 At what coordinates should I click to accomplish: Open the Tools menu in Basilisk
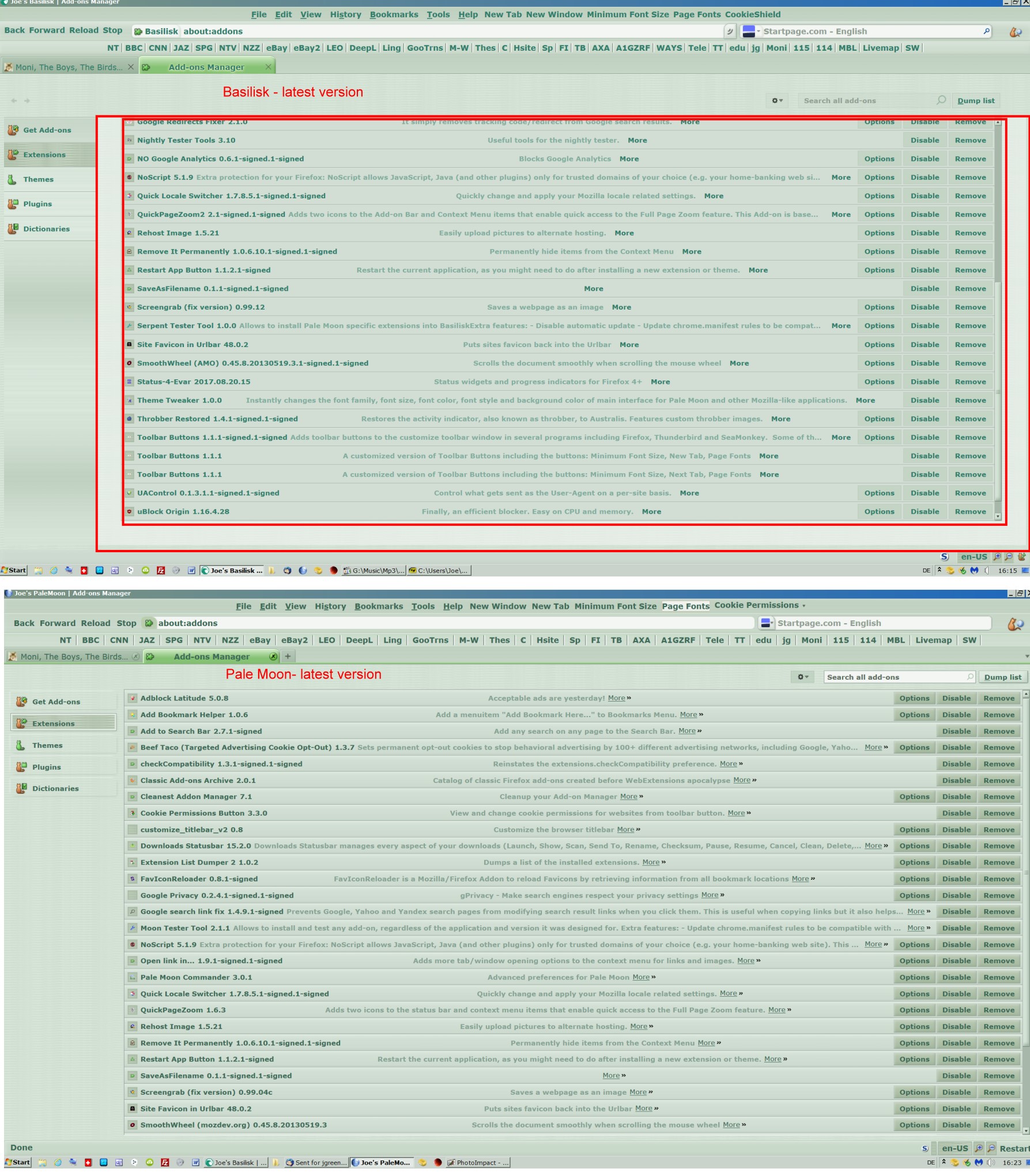pos(438,14)
